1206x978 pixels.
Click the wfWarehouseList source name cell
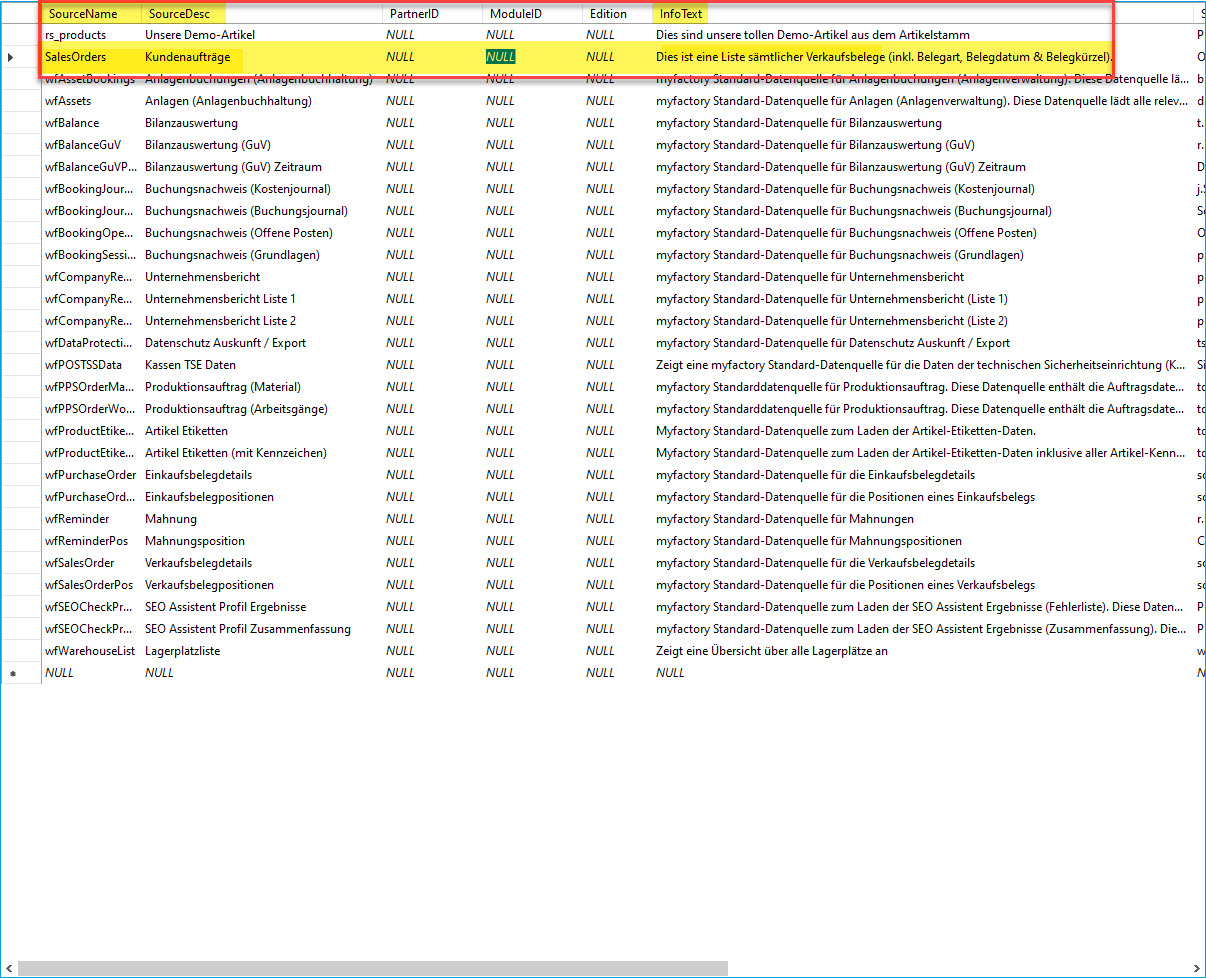[90, 651]
